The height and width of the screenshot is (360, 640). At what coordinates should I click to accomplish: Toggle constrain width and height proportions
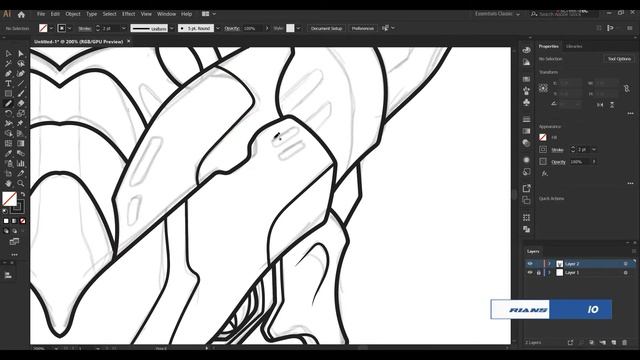627,88
